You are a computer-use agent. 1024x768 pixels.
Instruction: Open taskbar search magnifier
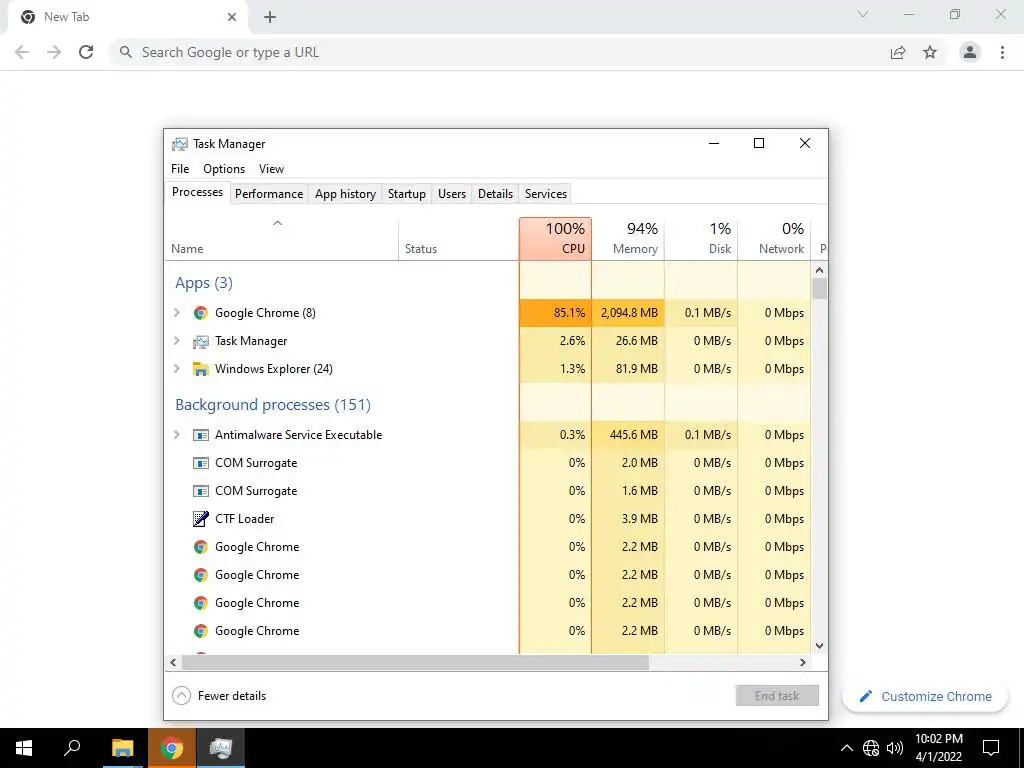72,748
